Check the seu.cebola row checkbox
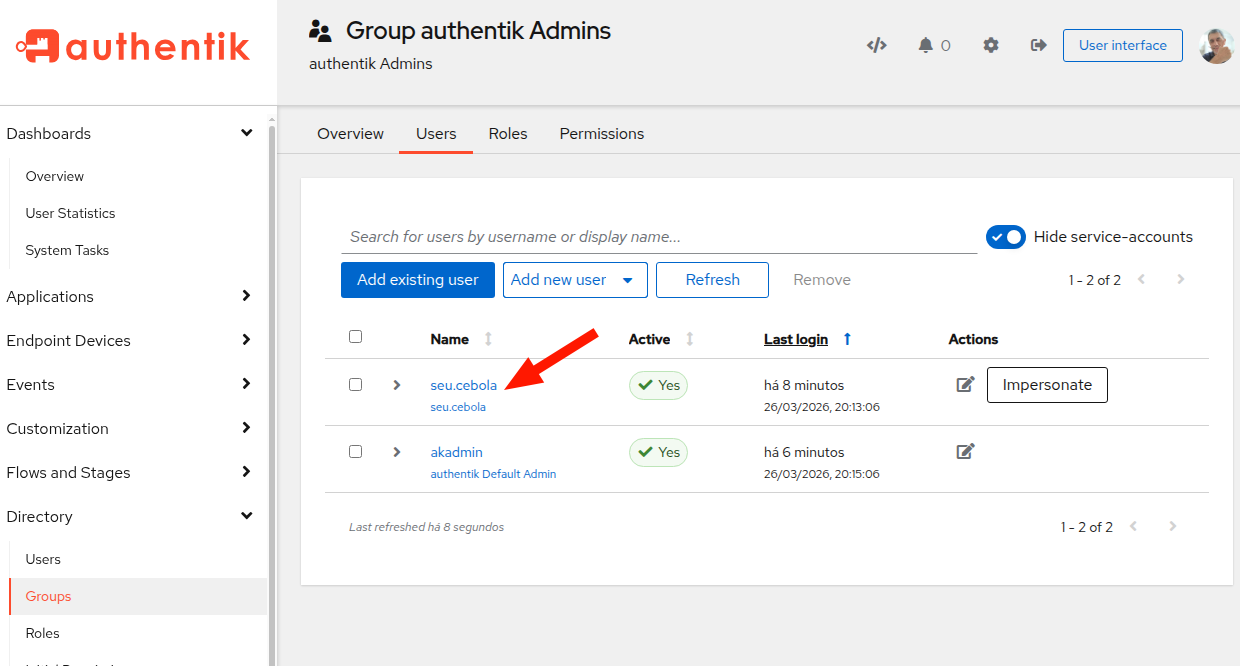 click(x=355, y=384)
